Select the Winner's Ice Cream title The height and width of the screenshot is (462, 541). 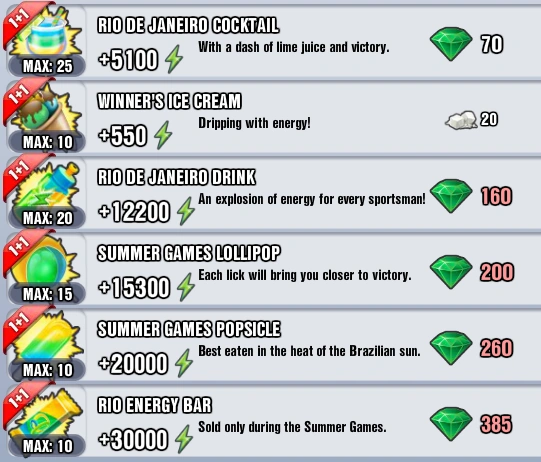click(169, 101)
